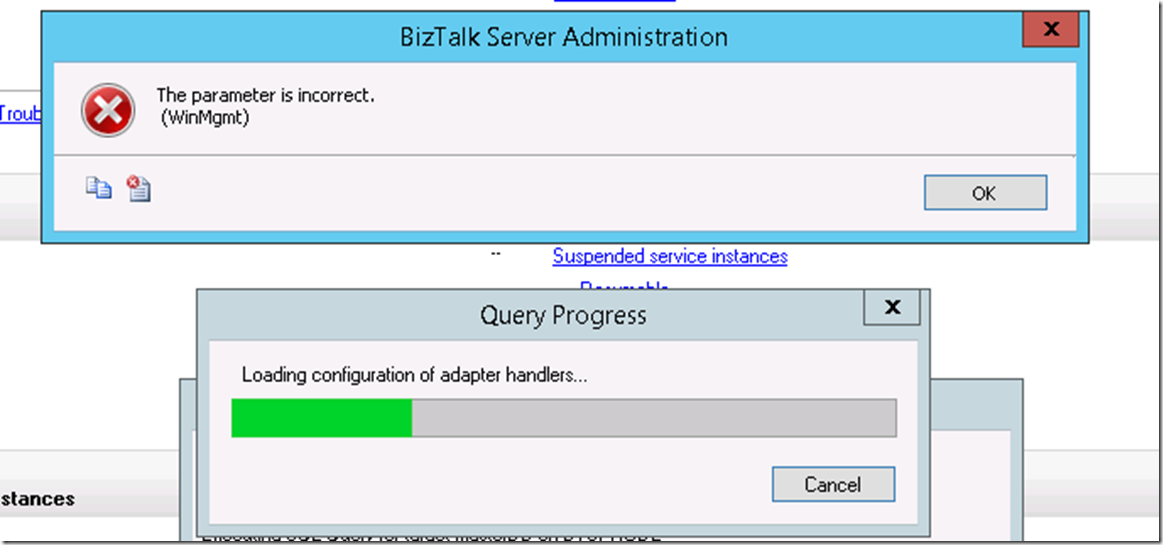Click the green filled part of the progress bar

click(322, 418)
